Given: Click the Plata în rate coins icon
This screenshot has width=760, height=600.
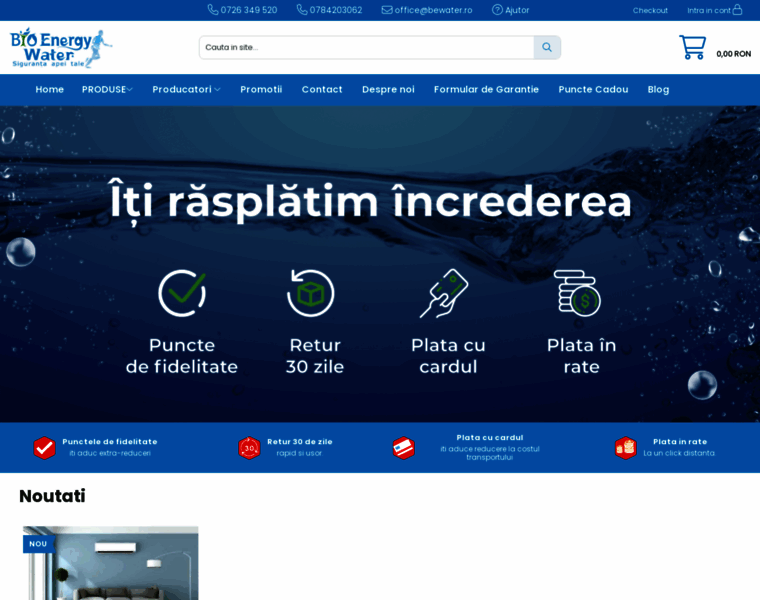Looking at the screenshot, I should tap(577, 293).
